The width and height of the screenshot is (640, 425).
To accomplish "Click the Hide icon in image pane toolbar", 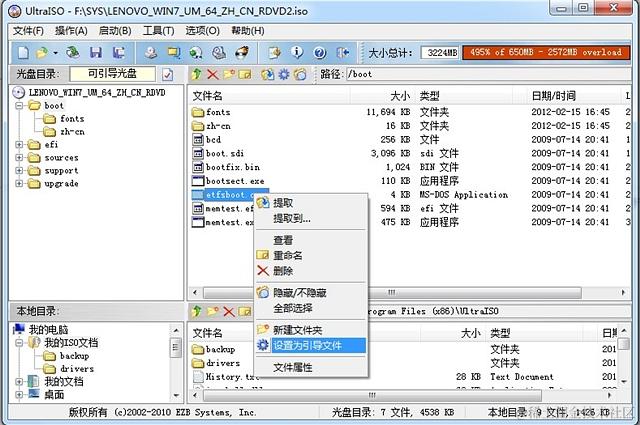I will pyautogui.click(x=300, y=74).
